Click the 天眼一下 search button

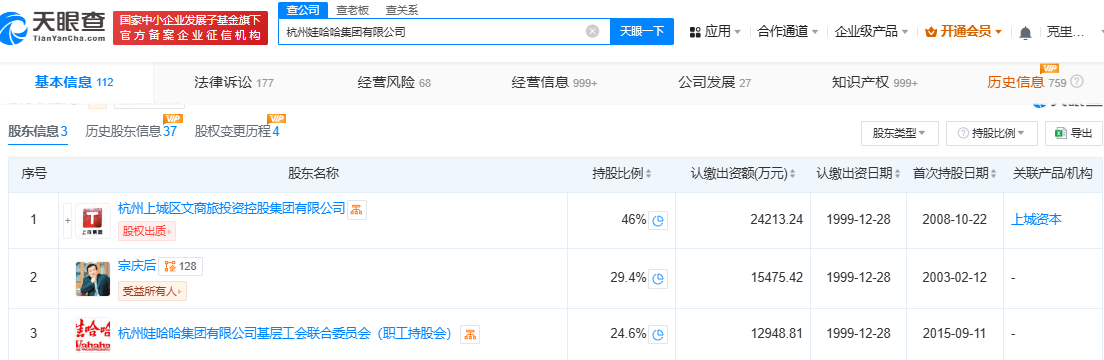[641, 31]
